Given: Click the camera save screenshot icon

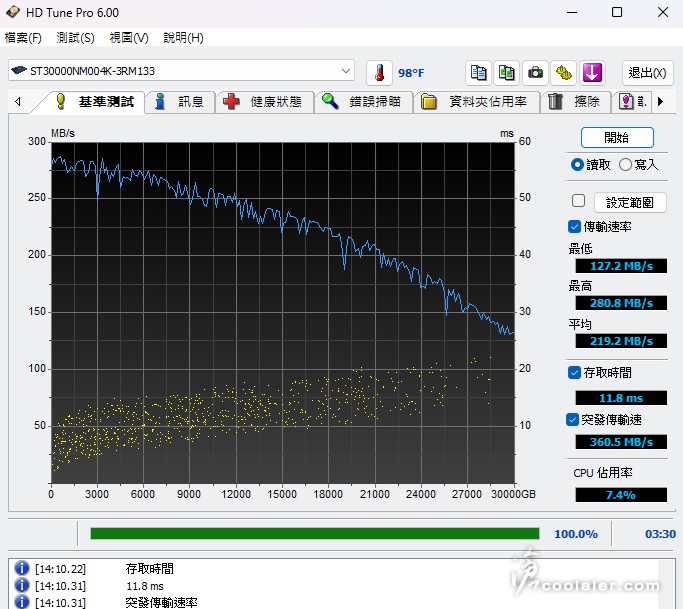Looking at the screenshot, I should (x=535, y=72).
